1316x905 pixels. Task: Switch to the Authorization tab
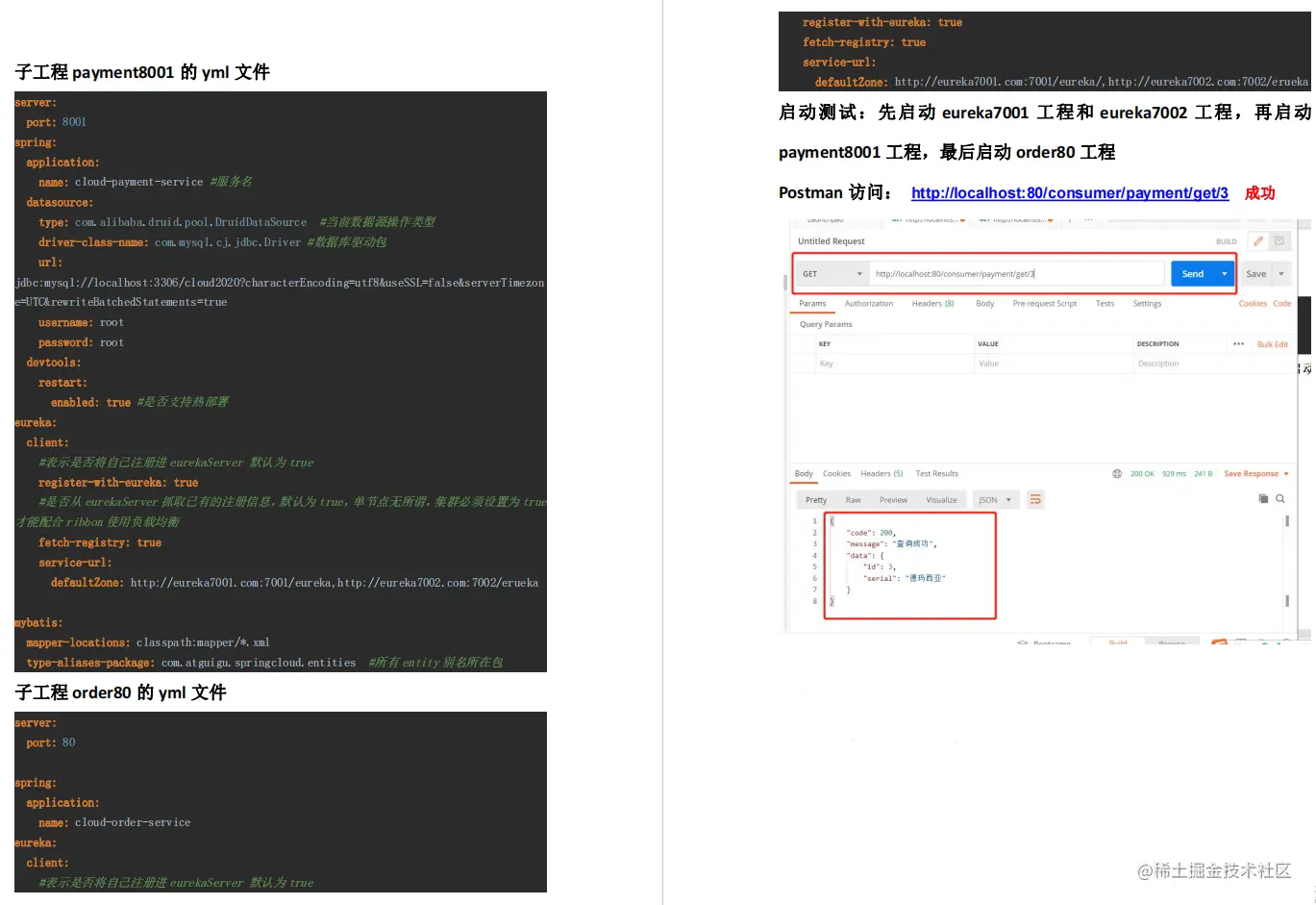pyautogui.click(x=868, y=303)
